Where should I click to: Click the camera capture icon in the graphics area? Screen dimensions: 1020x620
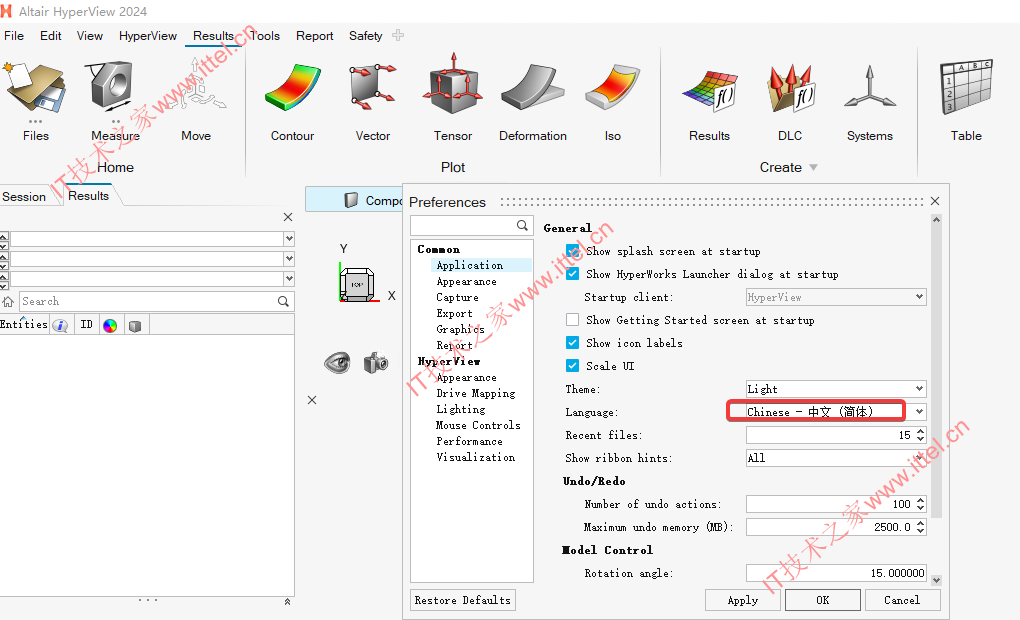(376, 362)
